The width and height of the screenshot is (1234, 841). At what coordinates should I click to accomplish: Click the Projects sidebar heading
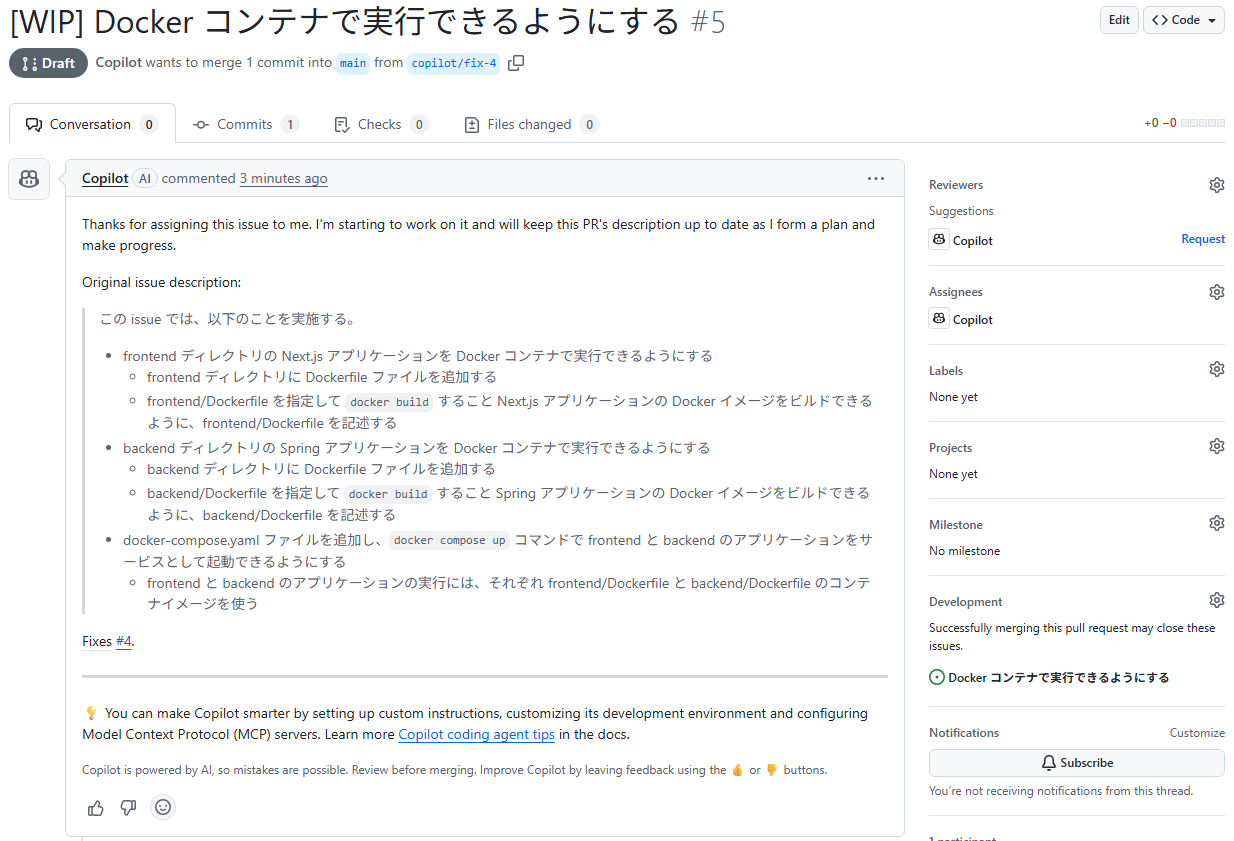pyautogui.click(x=950, y=448)
